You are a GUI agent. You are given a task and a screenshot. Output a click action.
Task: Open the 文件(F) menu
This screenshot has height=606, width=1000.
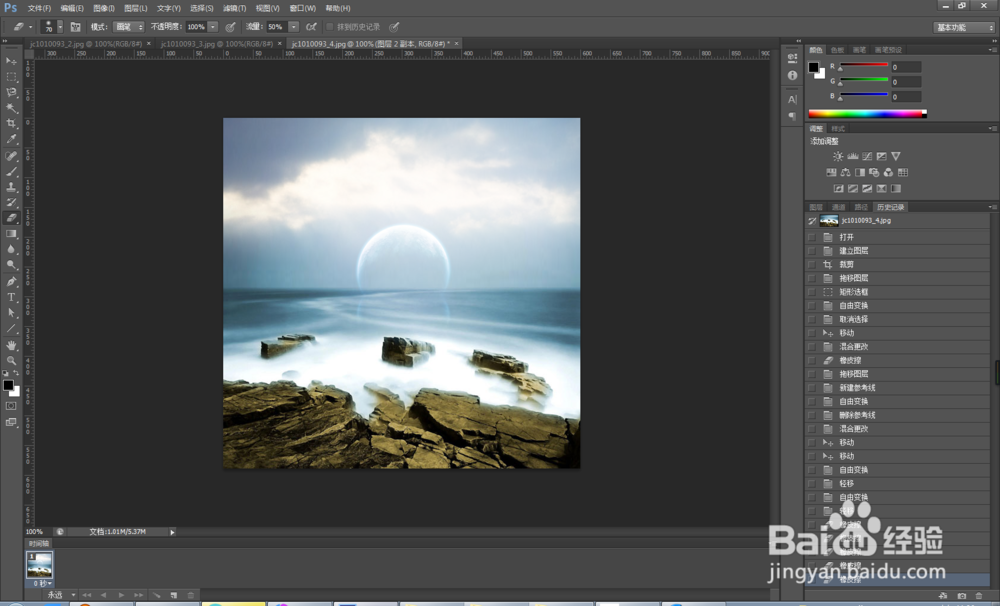pos(39,8)
